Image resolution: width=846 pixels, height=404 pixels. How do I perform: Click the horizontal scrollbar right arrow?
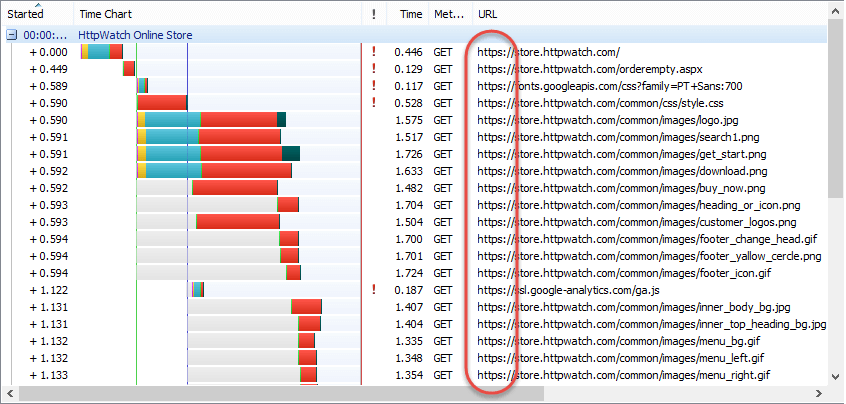(818, 393)
